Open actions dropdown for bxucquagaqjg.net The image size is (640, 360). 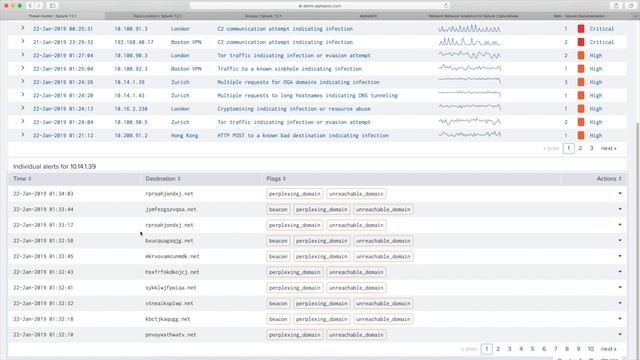tap(620, 240)
